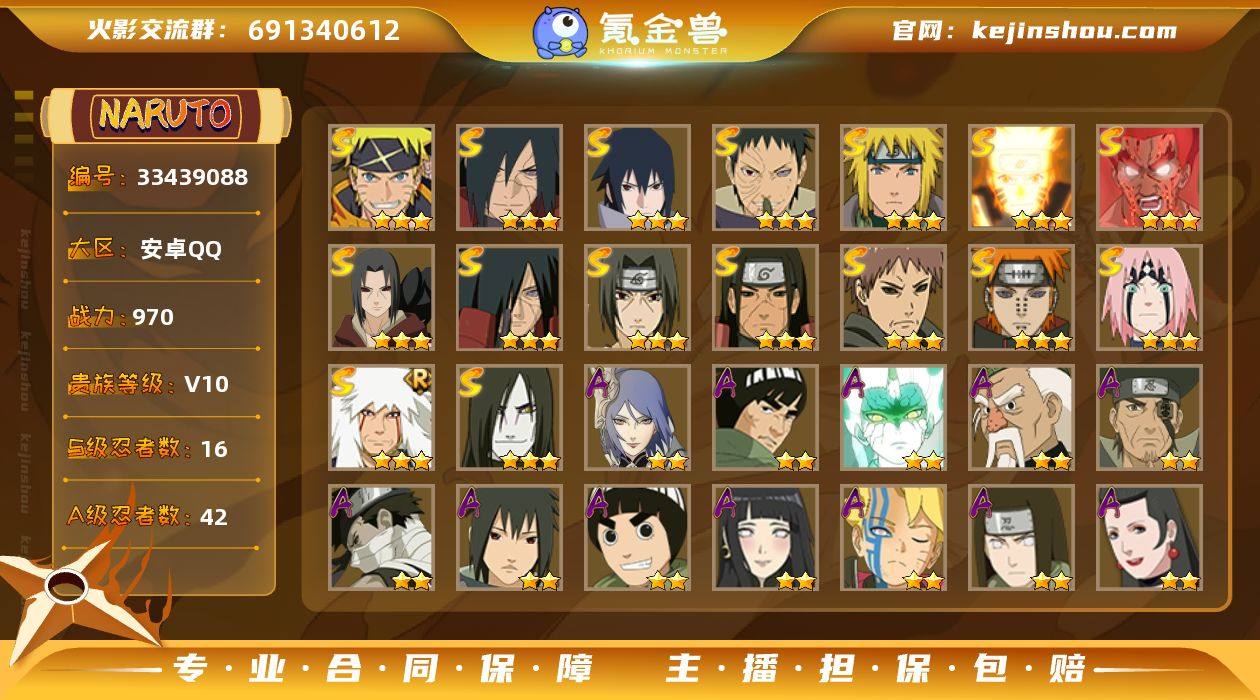Click the account number 33439088
Viewport: 1260px width, 700px height.
(x=192, y=177)
